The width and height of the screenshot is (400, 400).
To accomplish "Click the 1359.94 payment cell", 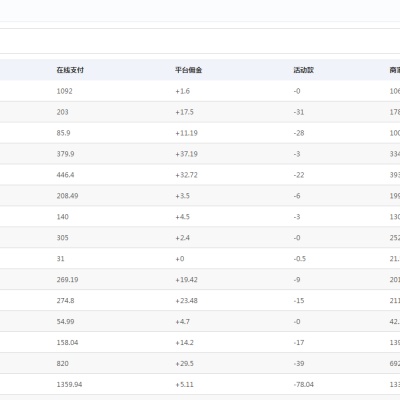I will click(x=69, y=385).
